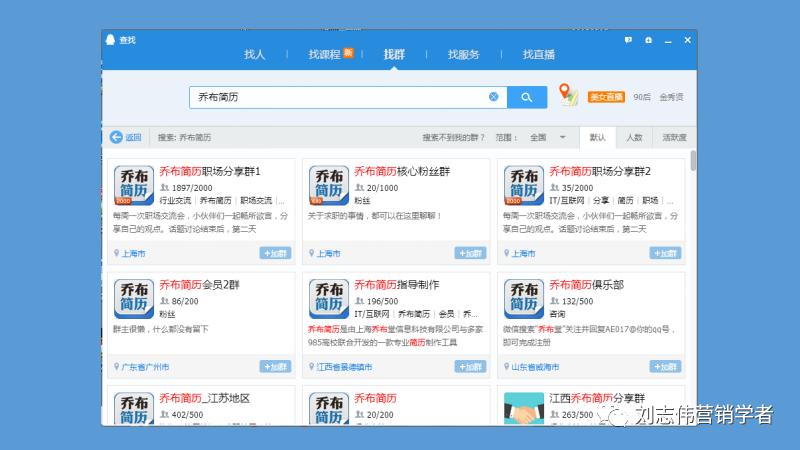Clear the search text with the X icon

click(x=493, y=97)
